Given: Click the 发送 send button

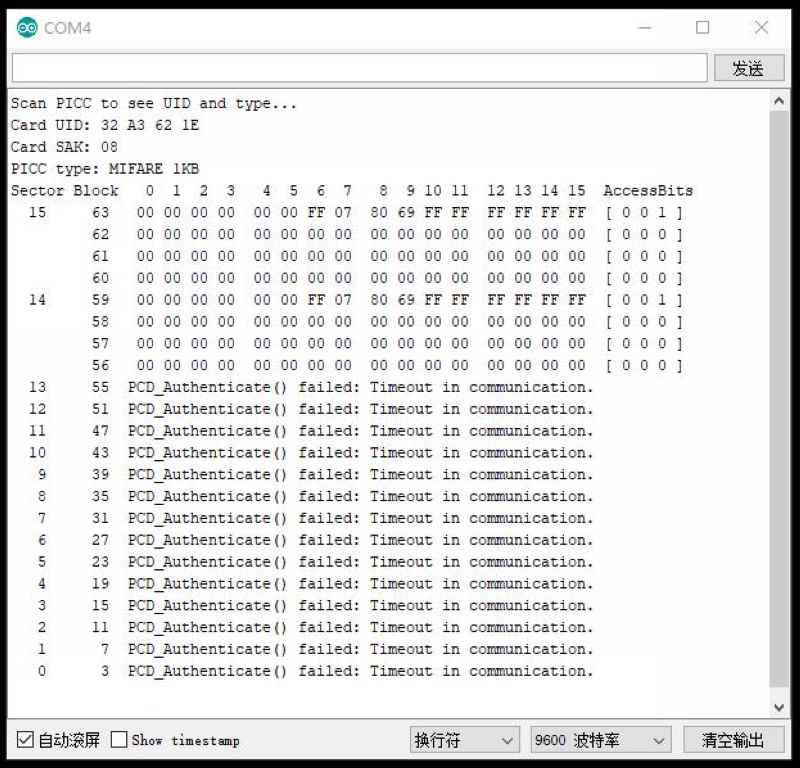Looking at the screenshot, I should click(748, 68).
